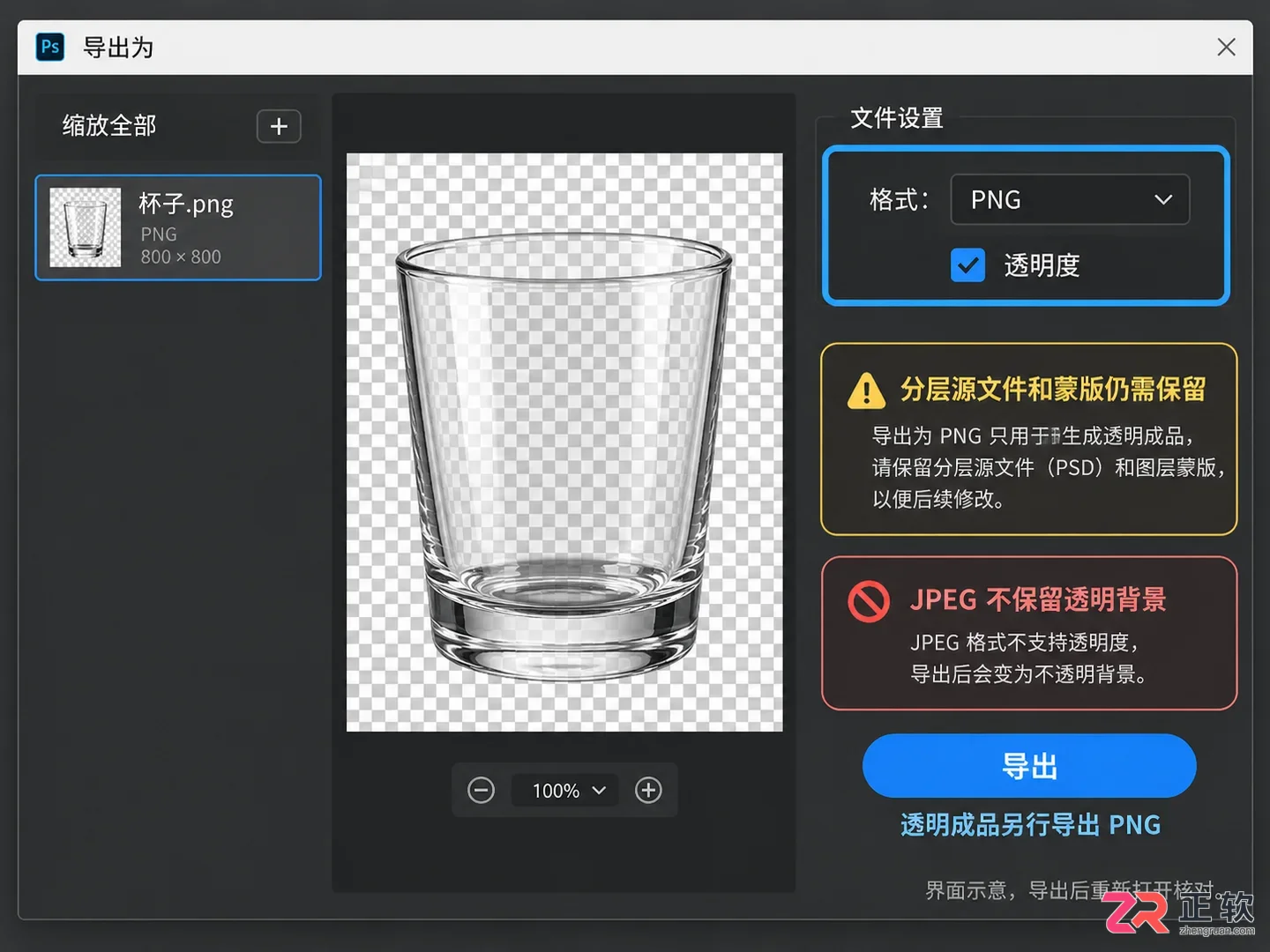Click the 文件设置 section heading
Image resolution: width=1270 pixels, height=952 pixels.
pyautogui.click(x=897, y=118)
